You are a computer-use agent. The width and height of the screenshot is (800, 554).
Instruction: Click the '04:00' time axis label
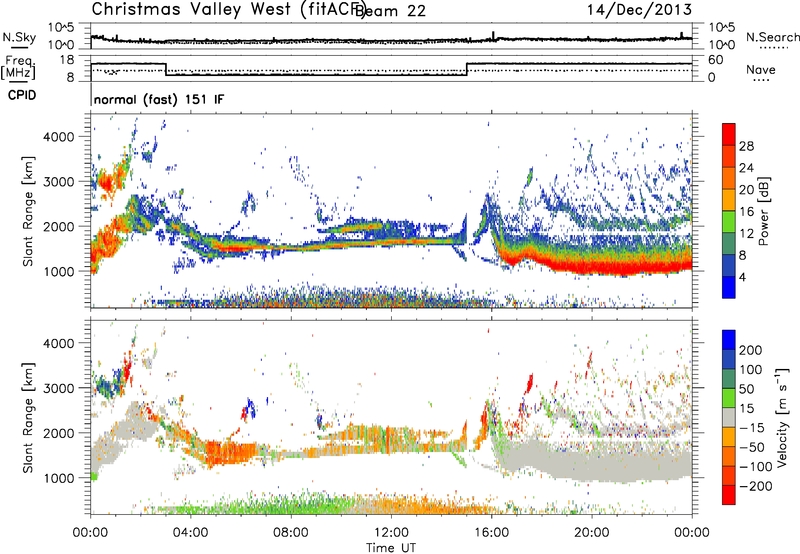(x=191, y=532)
